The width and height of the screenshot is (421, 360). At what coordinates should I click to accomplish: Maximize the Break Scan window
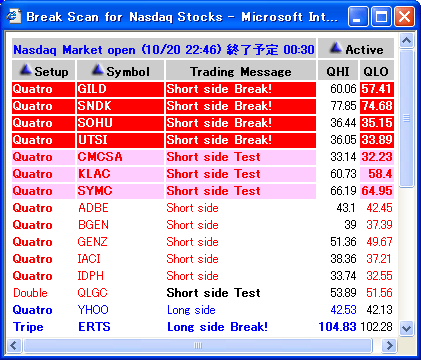[381, 16]
